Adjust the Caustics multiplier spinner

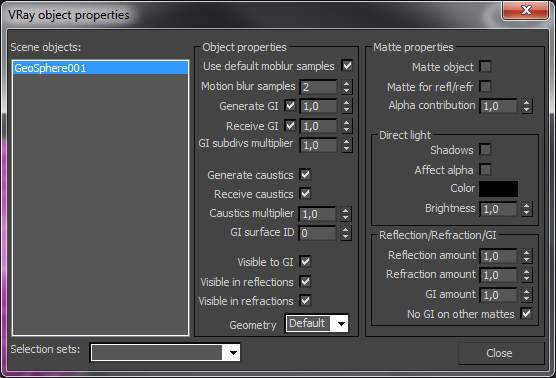click(346, 214)
